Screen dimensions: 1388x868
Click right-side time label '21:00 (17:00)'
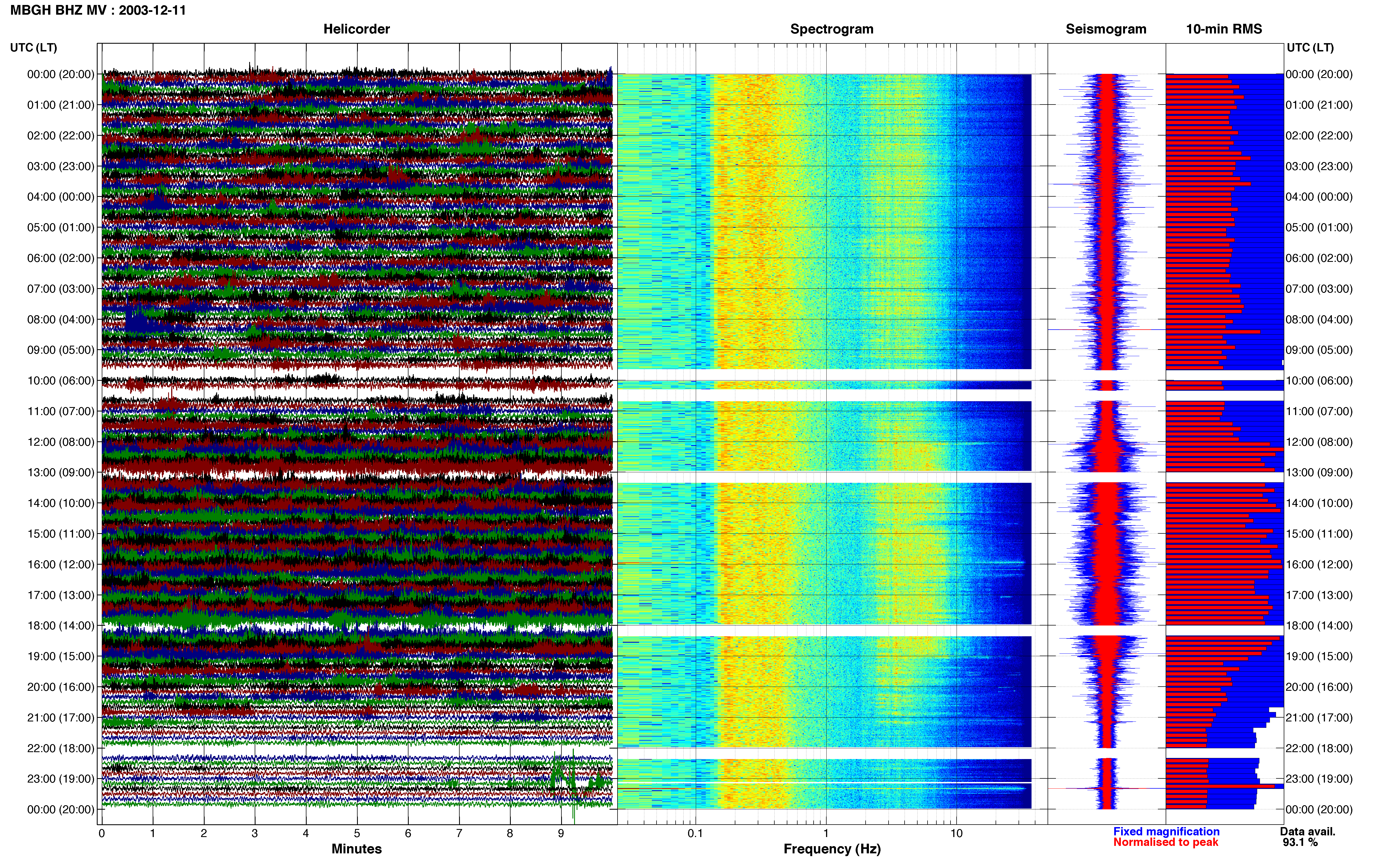[x=1319, y=718]
